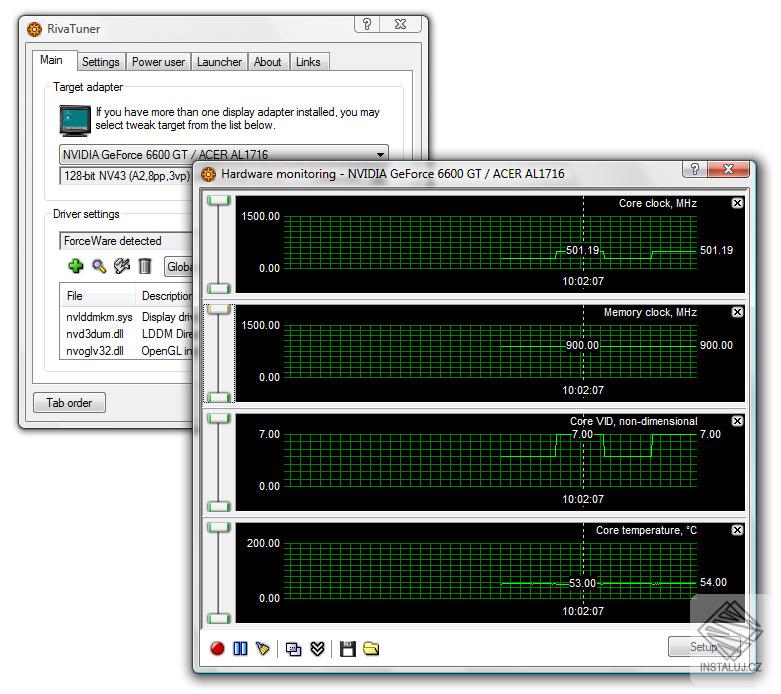
Task: Select the nvd3dum.dll file row
Action: pos(127,334)
